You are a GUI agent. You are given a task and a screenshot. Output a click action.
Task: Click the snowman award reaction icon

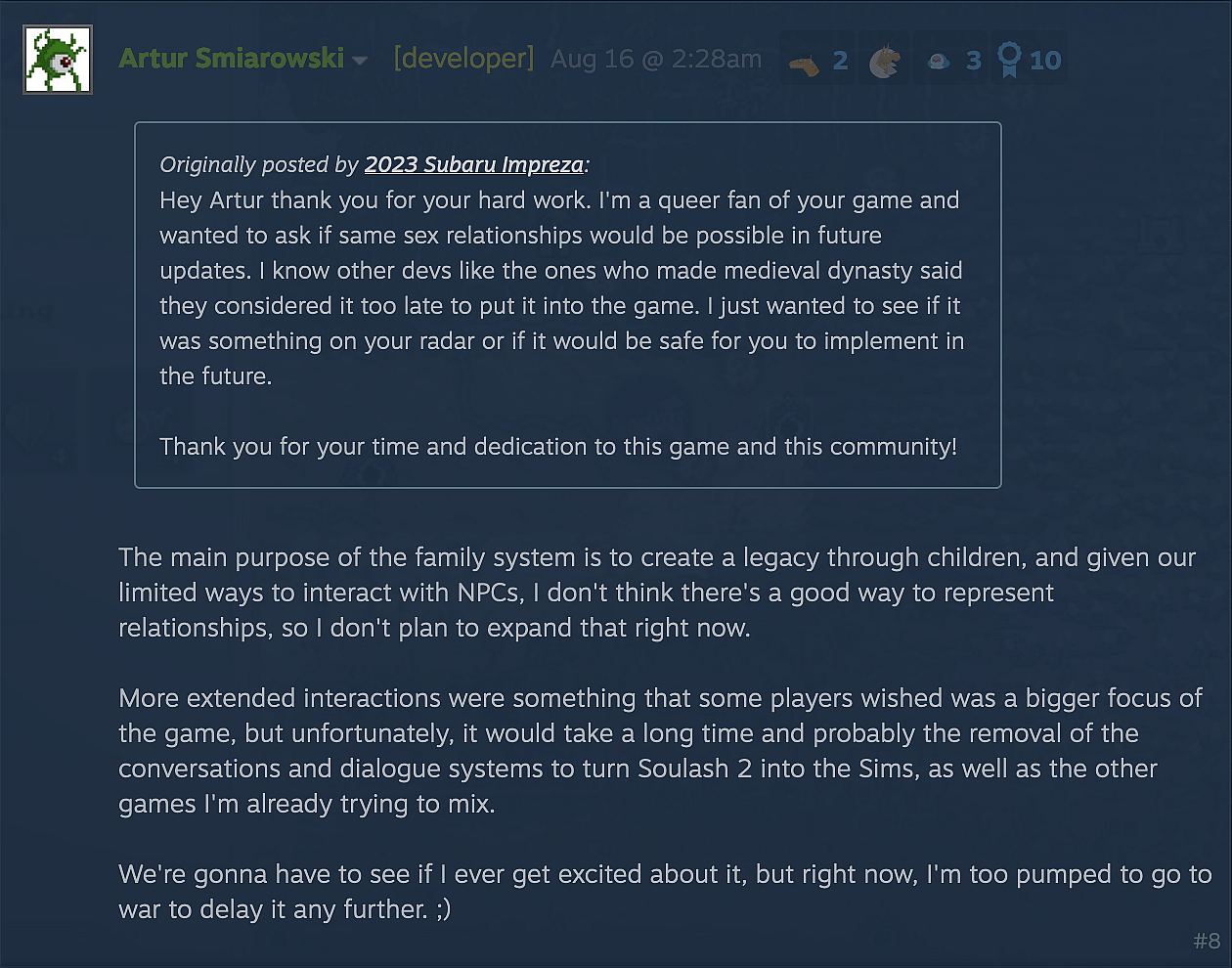point(941,59)
